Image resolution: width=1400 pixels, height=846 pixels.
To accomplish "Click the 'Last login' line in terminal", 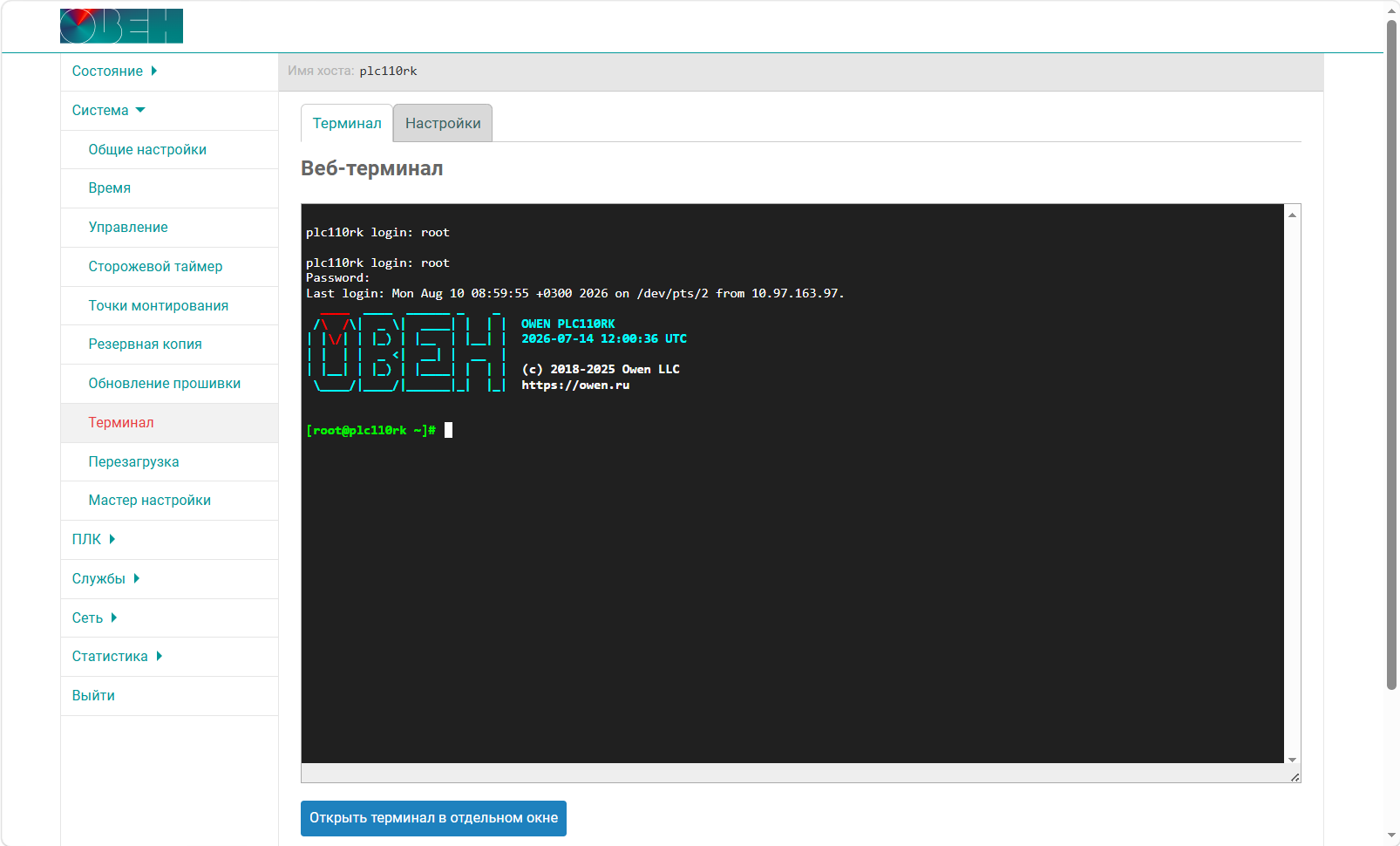I will click(x=575, y=293).
